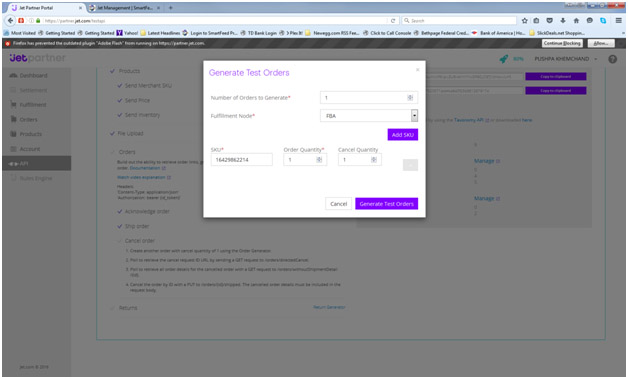Open the help question mark icon
Screen dimensions: 628x379
612,59
